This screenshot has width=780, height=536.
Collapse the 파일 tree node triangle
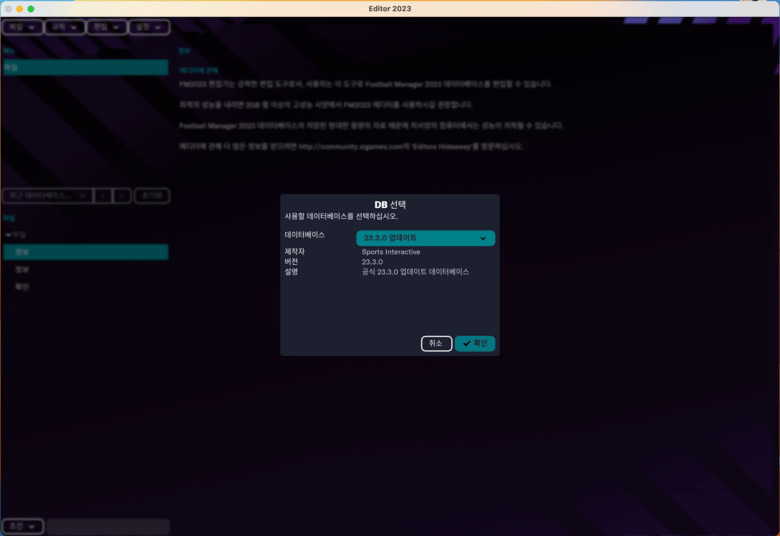click(8, 234)
